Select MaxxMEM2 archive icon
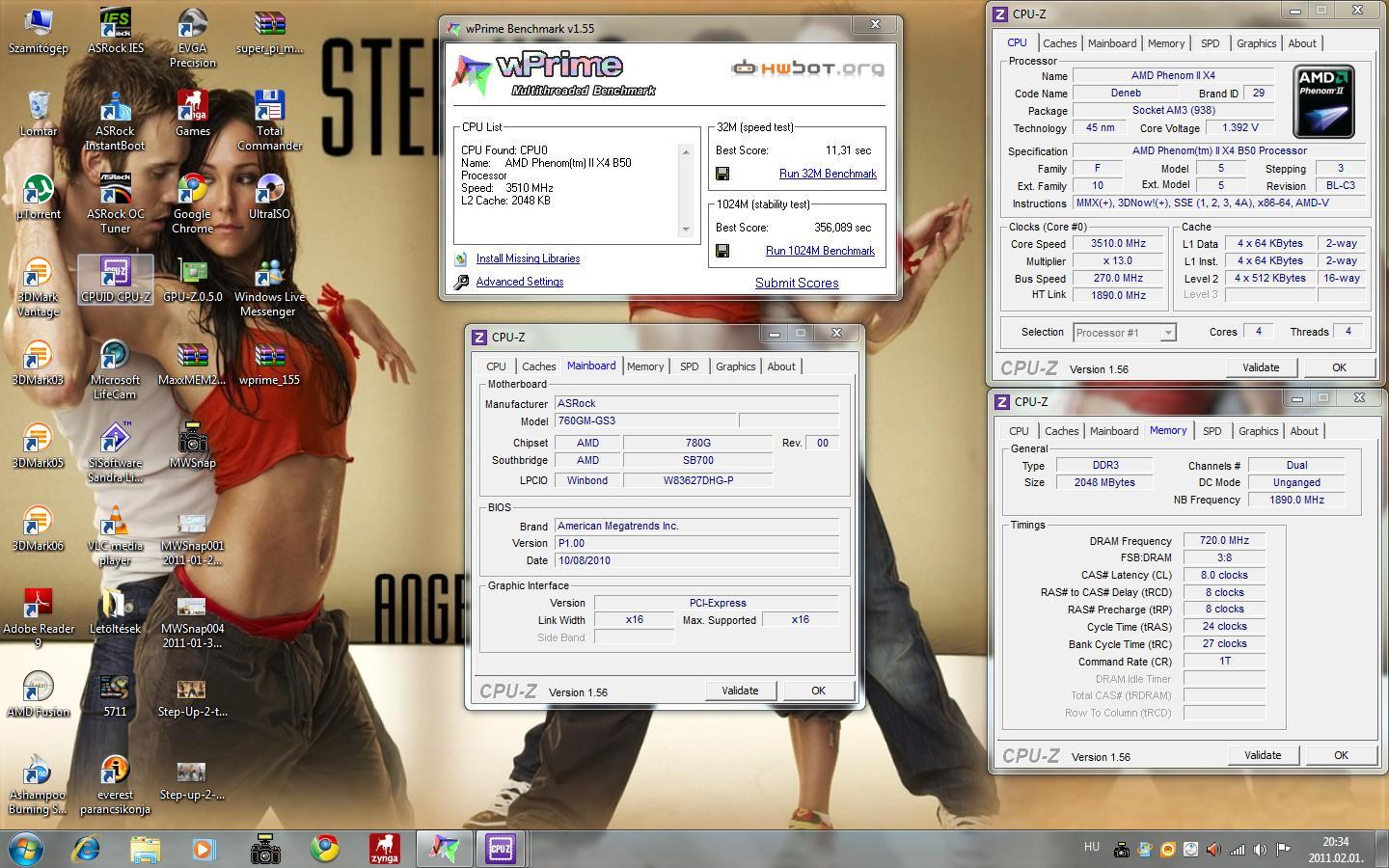Screen dimensions: 1389x868 pos(192,363)
